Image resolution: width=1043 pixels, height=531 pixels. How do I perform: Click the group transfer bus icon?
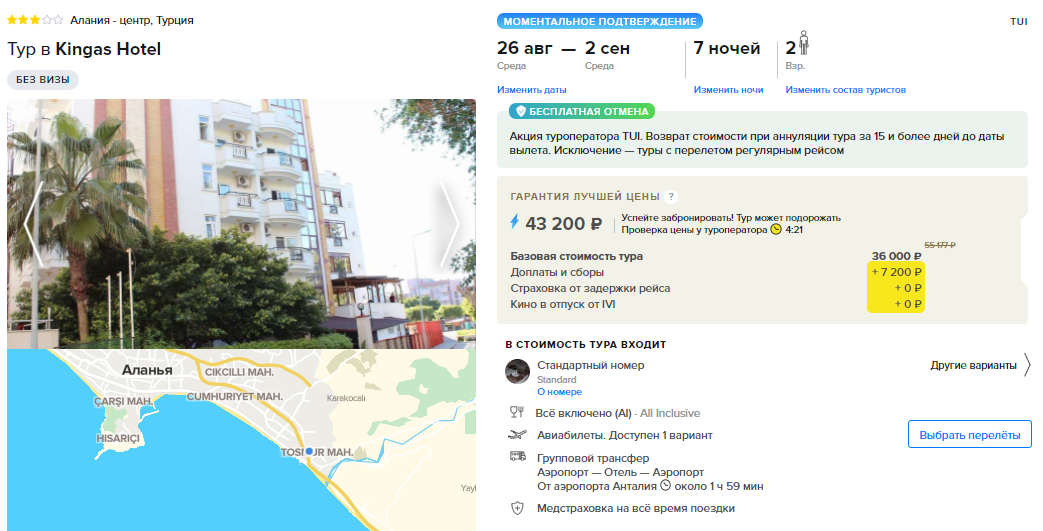(x=518, y=456)
